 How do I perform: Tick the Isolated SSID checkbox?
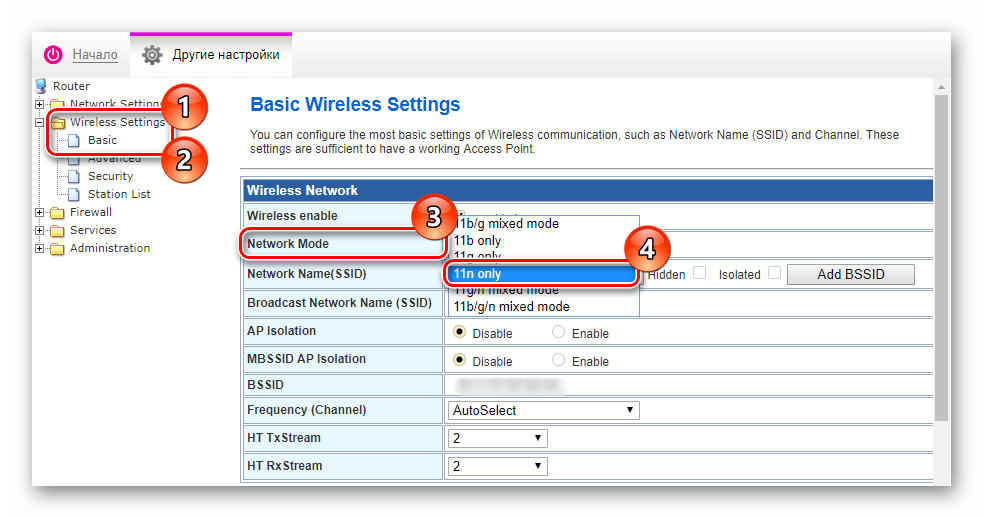point(774,273)
